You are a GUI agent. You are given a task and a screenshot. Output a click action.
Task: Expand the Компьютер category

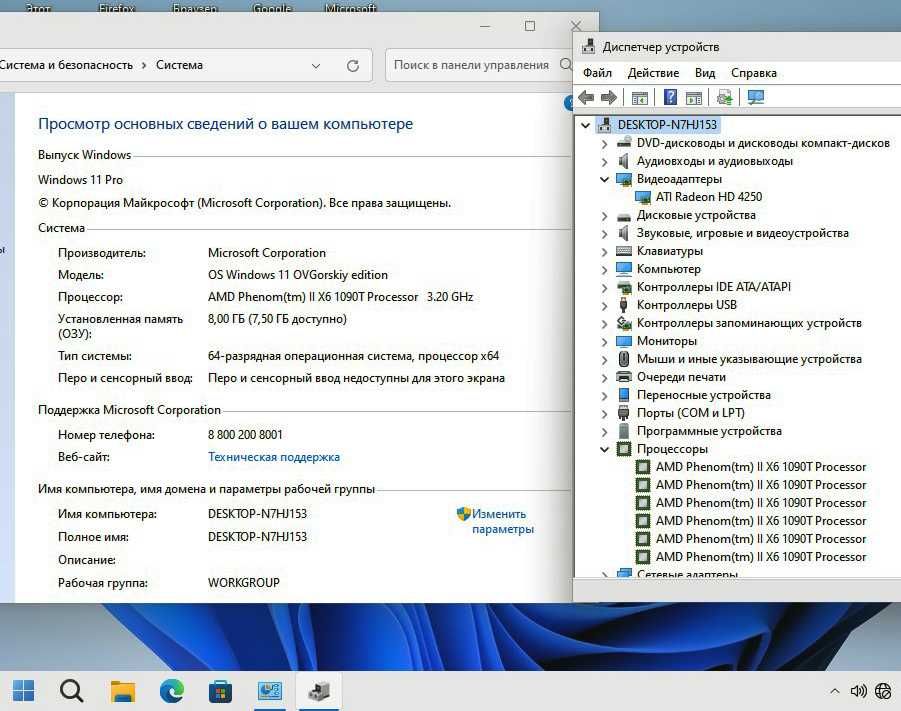(x=604, y=269)
